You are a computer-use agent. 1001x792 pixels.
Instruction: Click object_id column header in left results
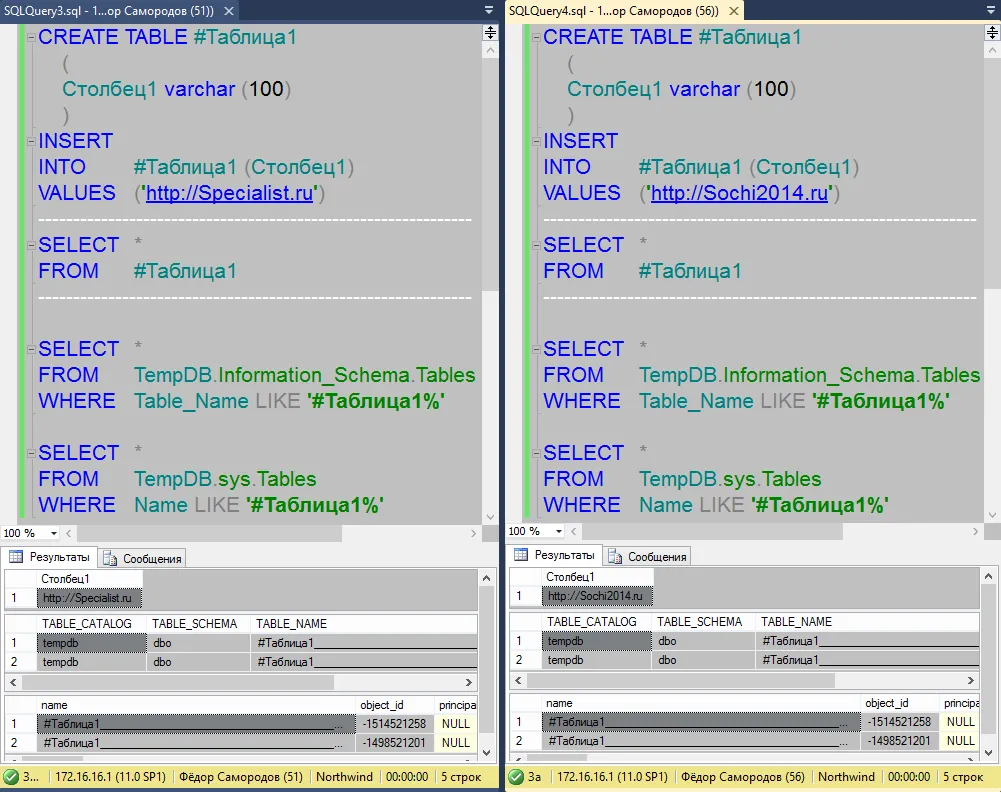395,705
